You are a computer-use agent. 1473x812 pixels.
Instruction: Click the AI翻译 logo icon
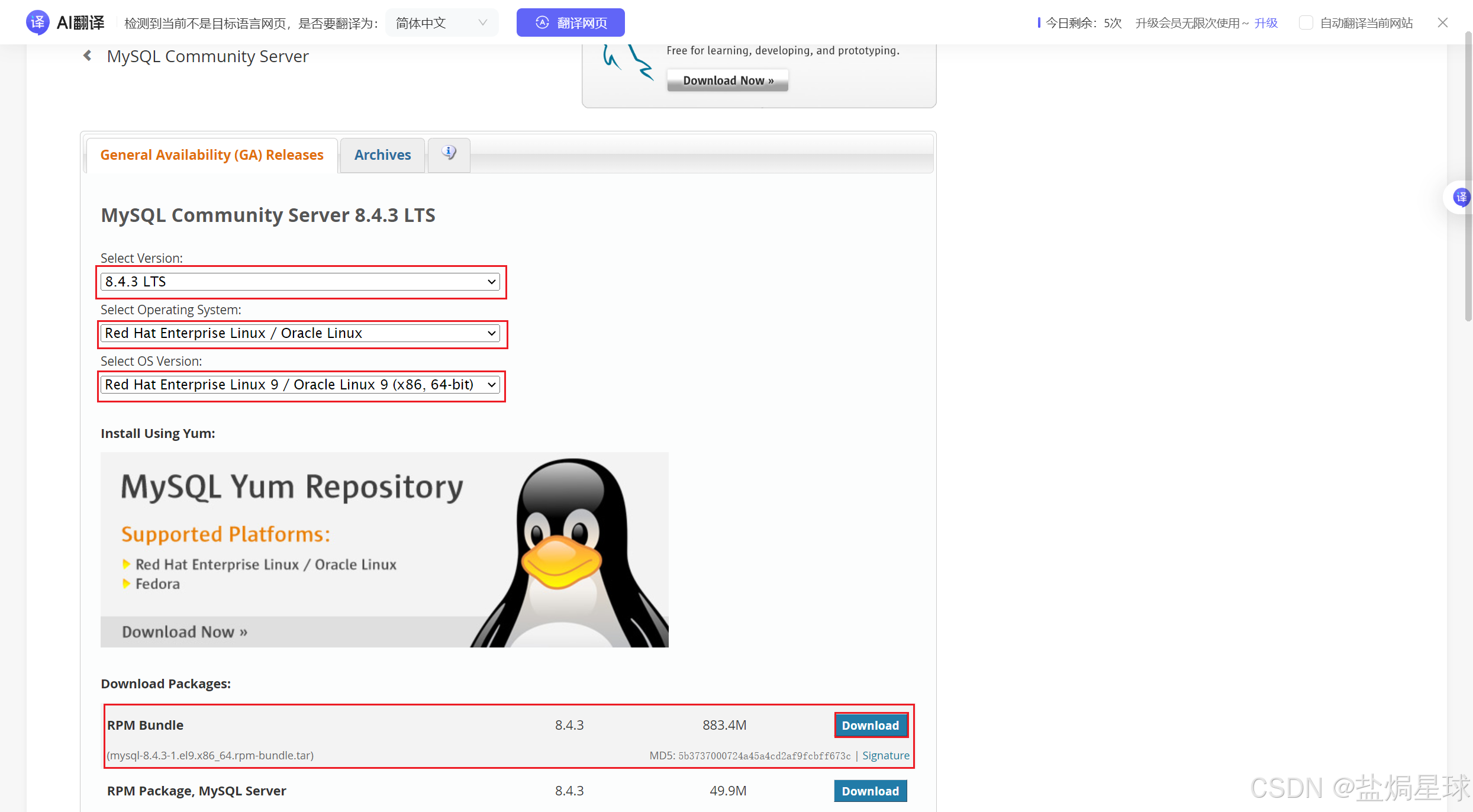pos(38,22)
